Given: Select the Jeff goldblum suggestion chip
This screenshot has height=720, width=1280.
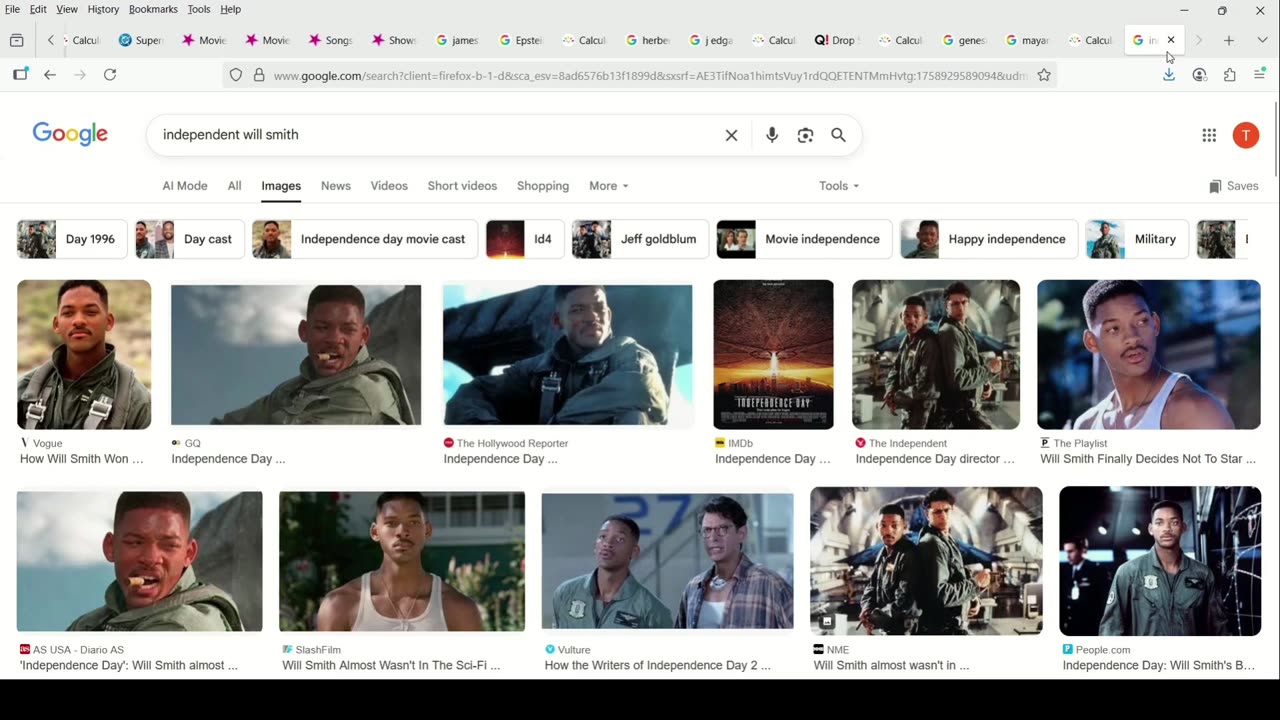Looking at the screenshot, I should pos(640,239).
